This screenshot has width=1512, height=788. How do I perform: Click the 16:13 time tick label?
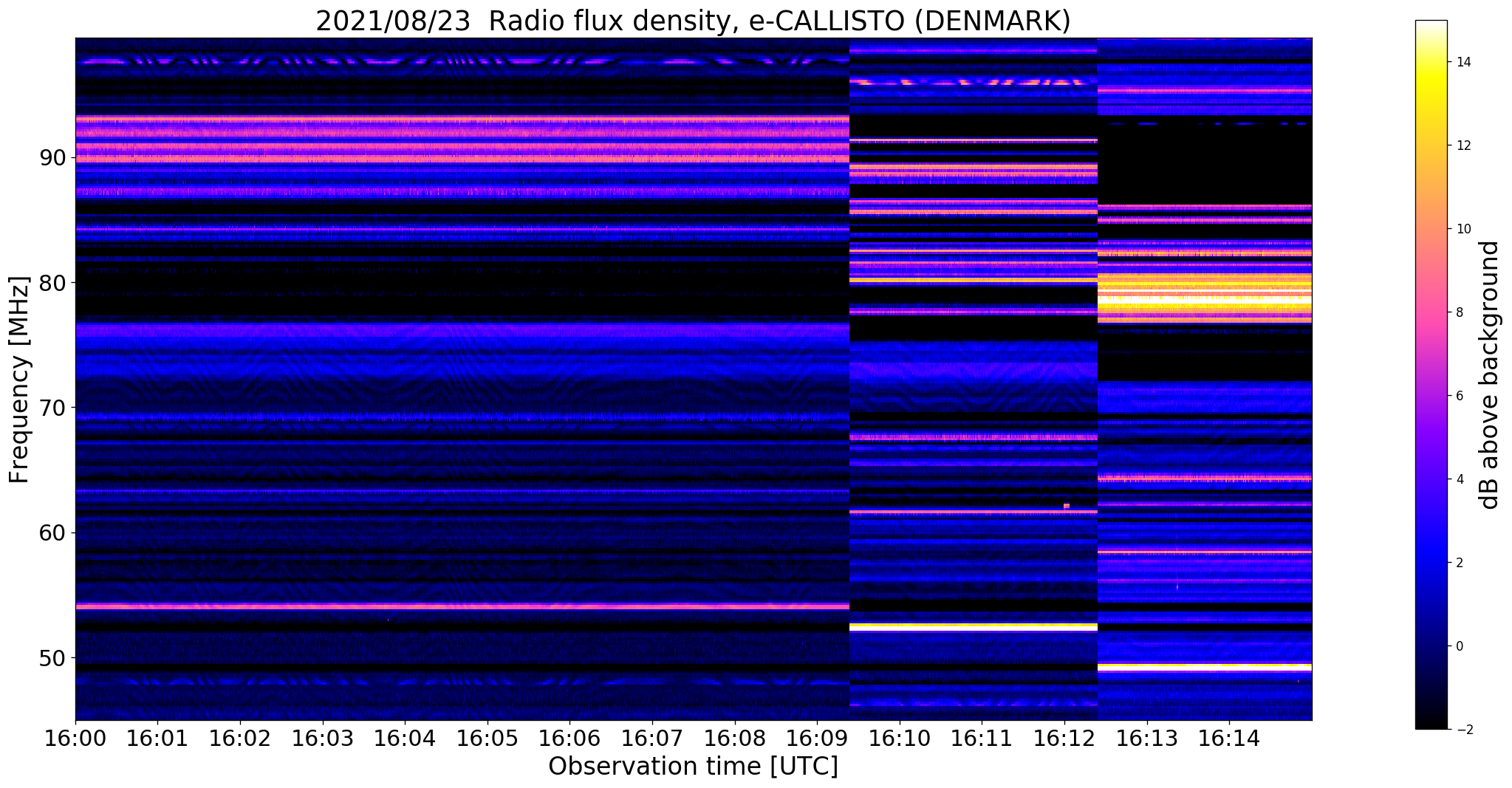point(1146,738)
